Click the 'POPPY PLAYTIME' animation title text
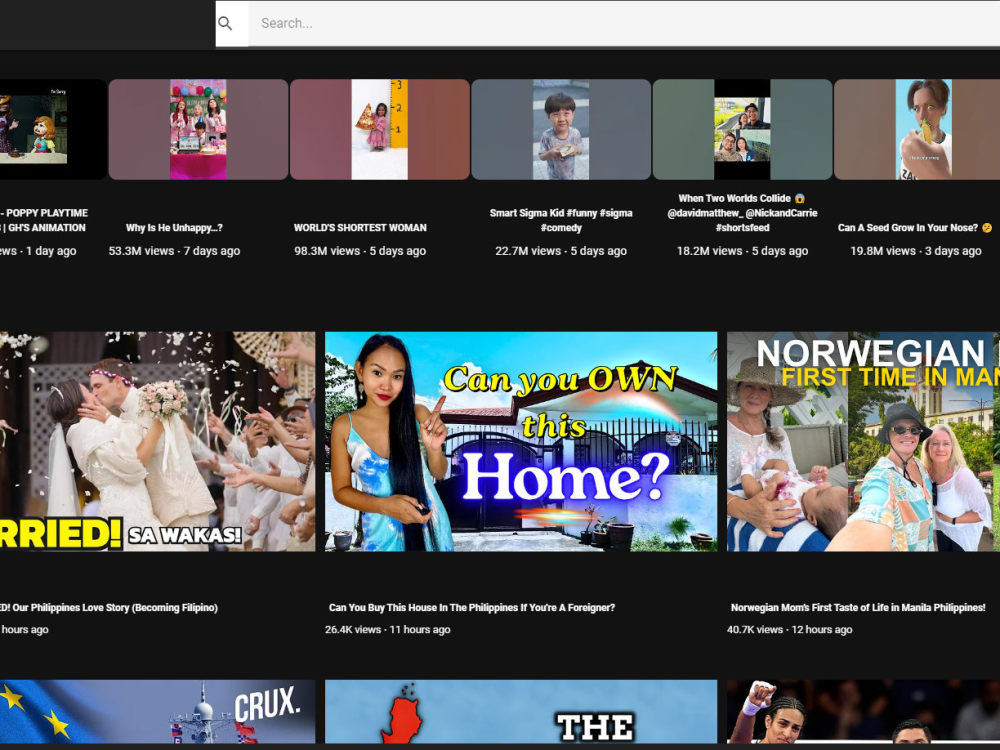 [x=43, y=220]
